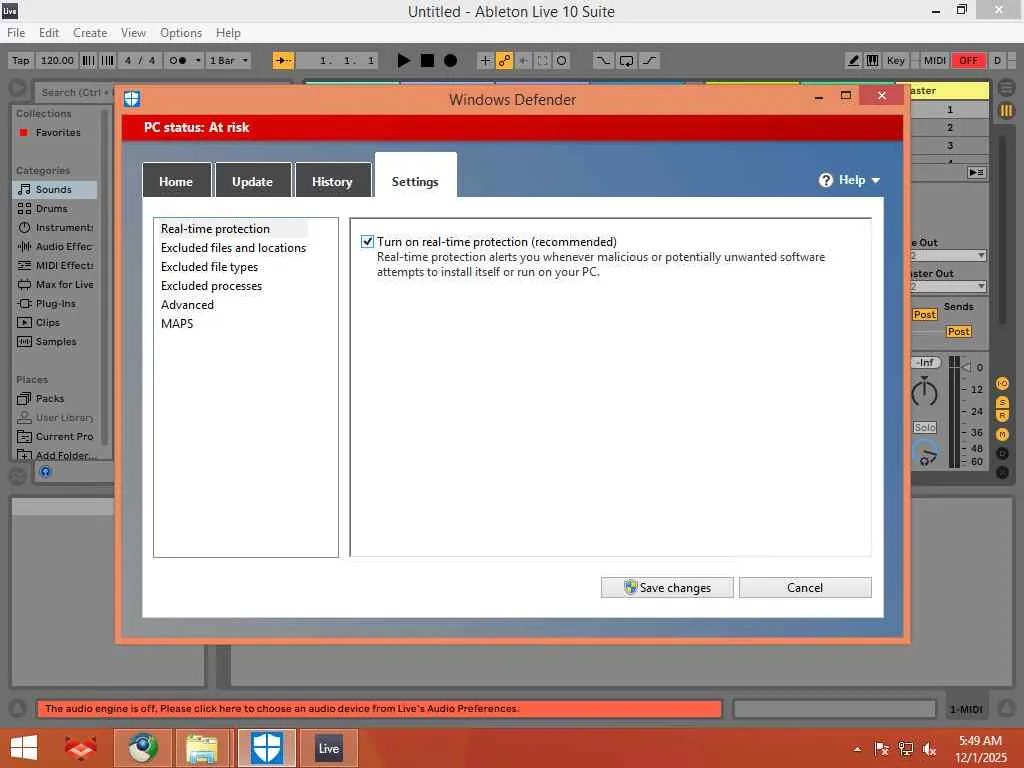Uncheck Turn on real-time protection checkbox
Screen dimensions: 1024x768
coord(367,242)
